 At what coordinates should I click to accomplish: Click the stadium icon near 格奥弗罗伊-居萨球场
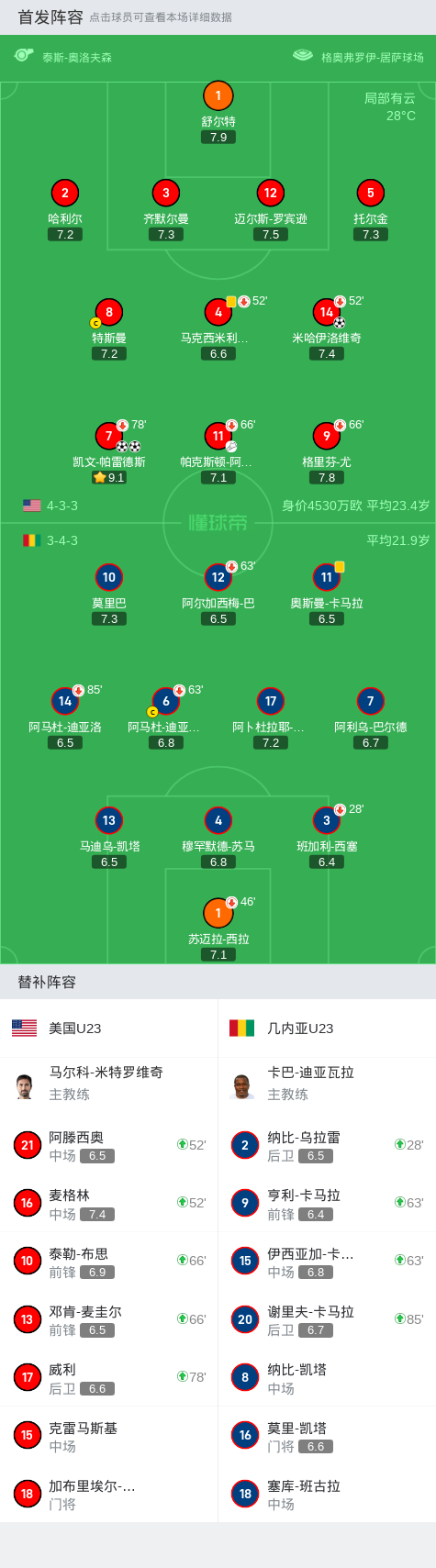click(x=303, y=55)
